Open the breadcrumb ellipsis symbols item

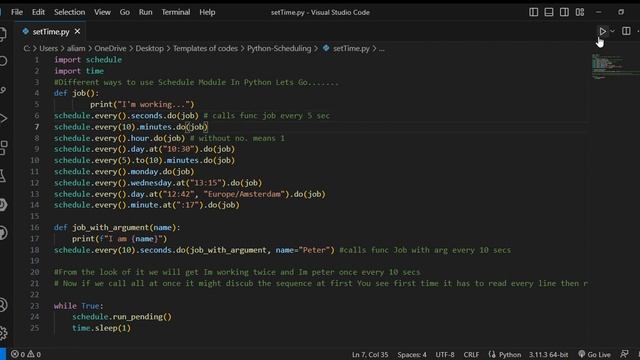[382, 49]
